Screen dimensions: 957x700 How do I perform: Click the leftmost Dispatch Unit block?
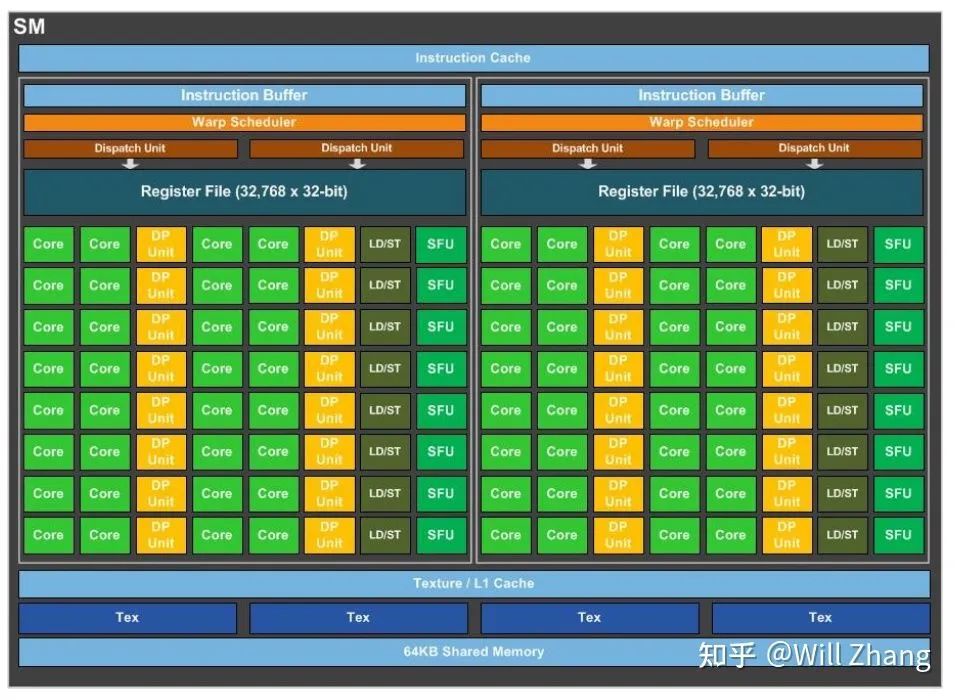[x=130, y=148]
